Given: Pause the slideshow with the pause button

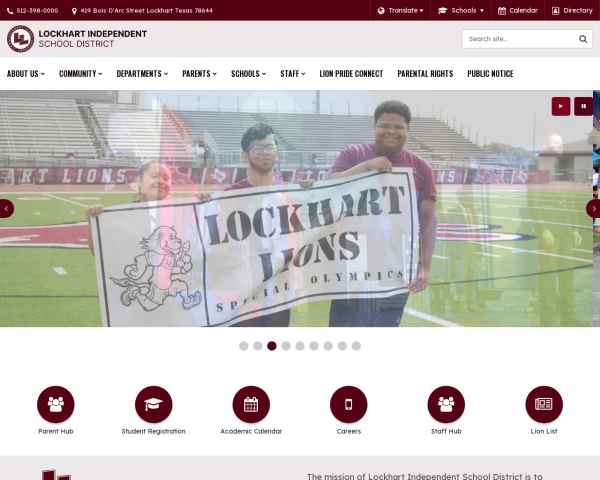Looking at the screenshot, I should tap(583, 106).
